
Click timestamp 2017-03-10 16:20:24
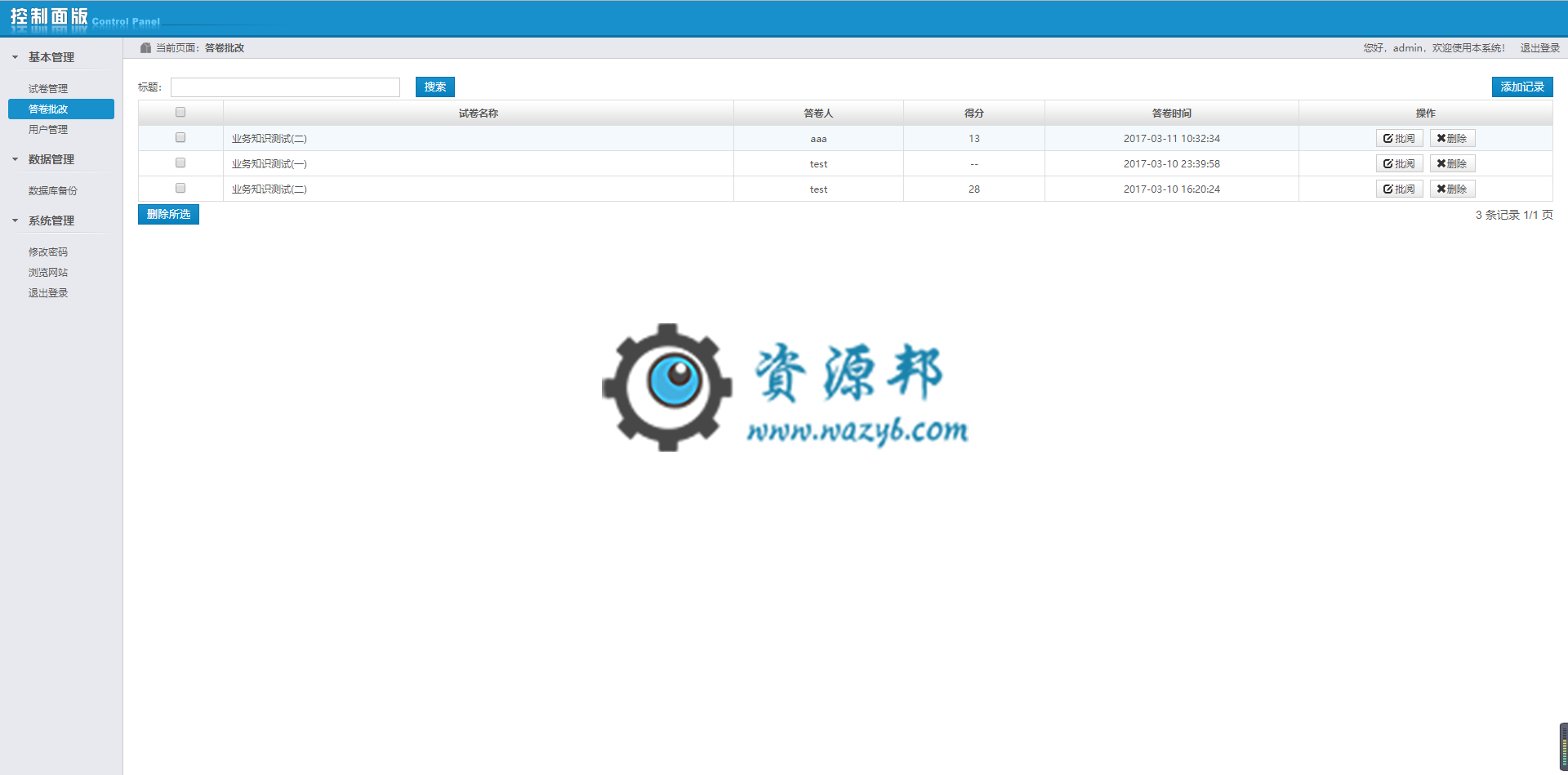coord(1172,189)
